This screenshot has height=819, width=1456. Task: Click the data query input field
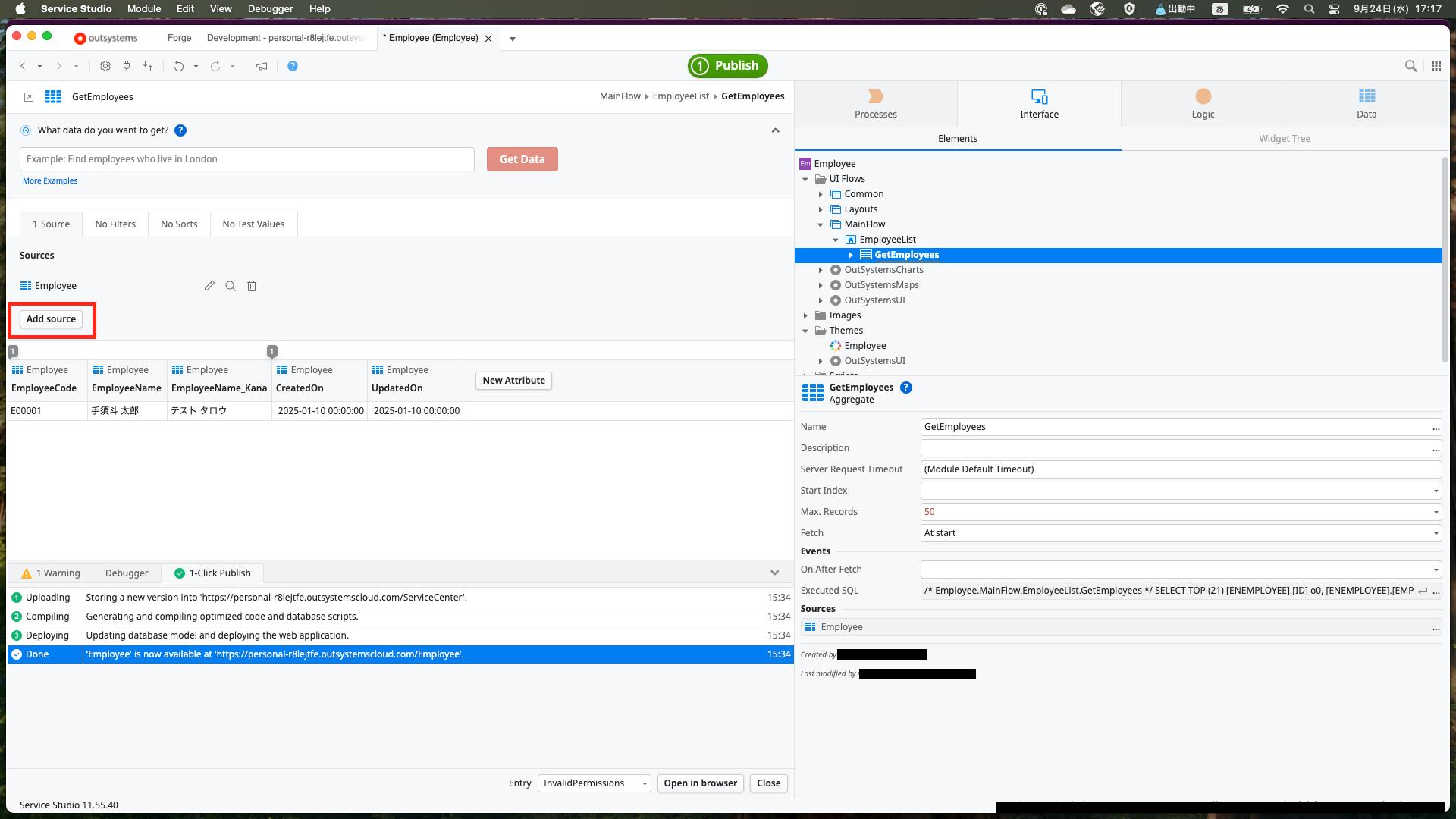[x=246, y=159]
